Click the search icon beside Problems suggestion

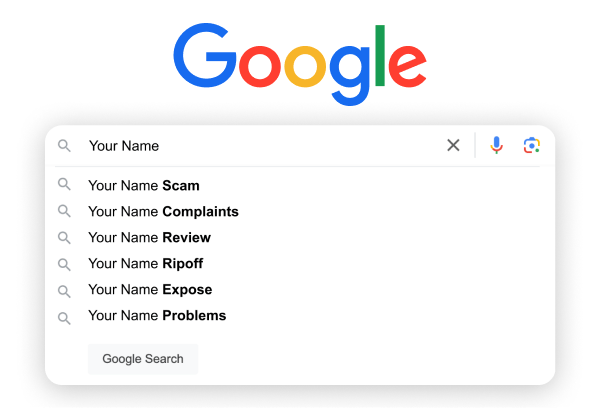(64, 317)
